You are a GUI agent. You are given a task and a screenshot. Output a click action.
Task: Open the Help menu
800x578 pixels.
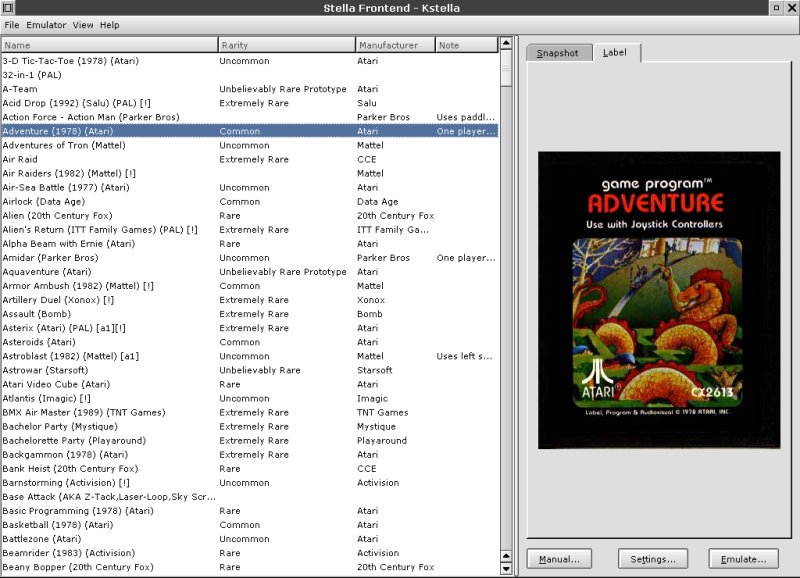coord(109,25)
